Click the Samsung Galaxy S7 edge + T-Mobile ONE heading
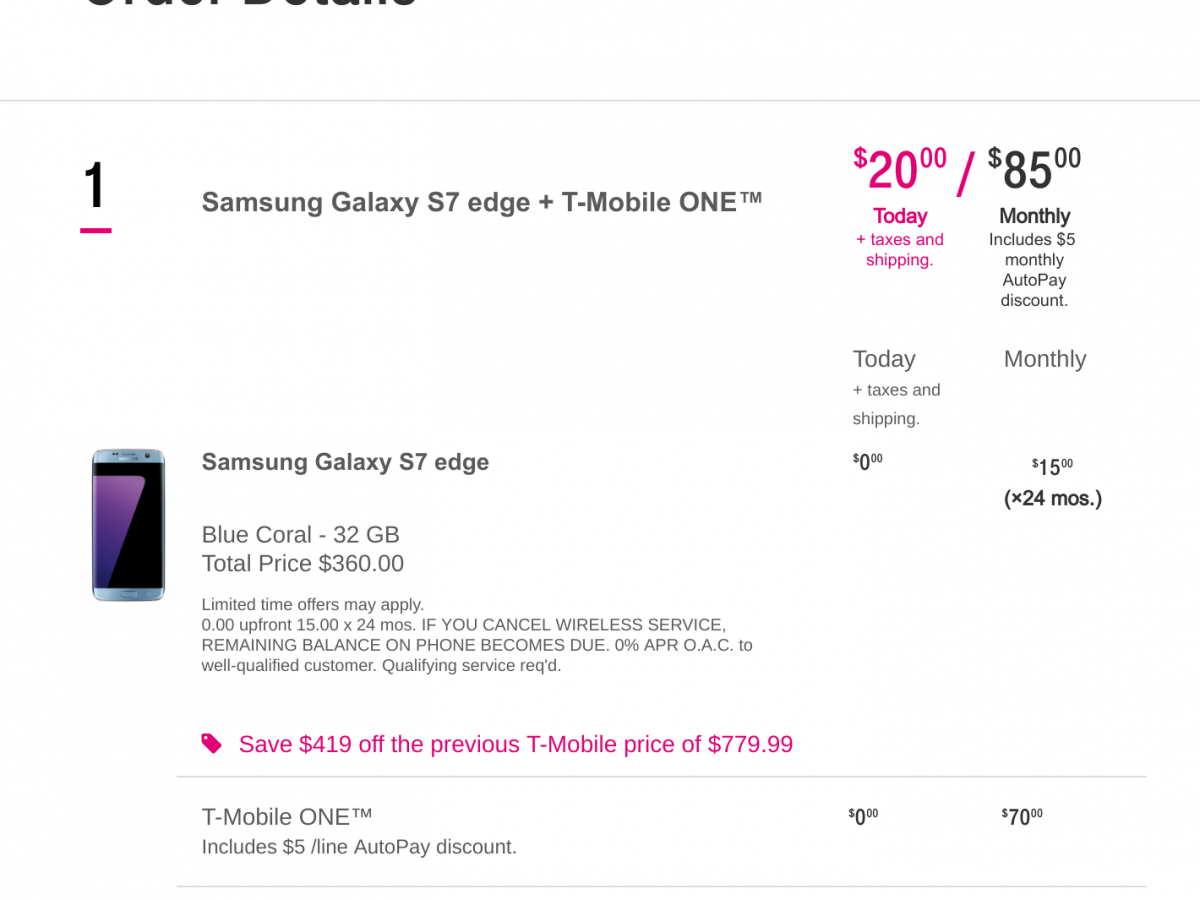 tap(482, 202)
